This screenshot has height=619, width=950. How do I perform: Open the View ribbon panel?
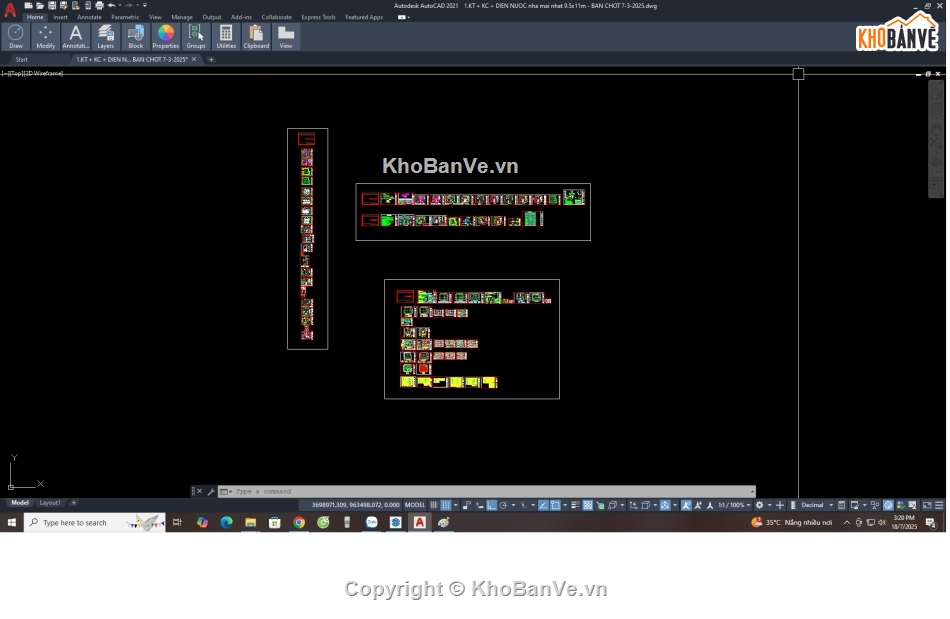point(286,36)
